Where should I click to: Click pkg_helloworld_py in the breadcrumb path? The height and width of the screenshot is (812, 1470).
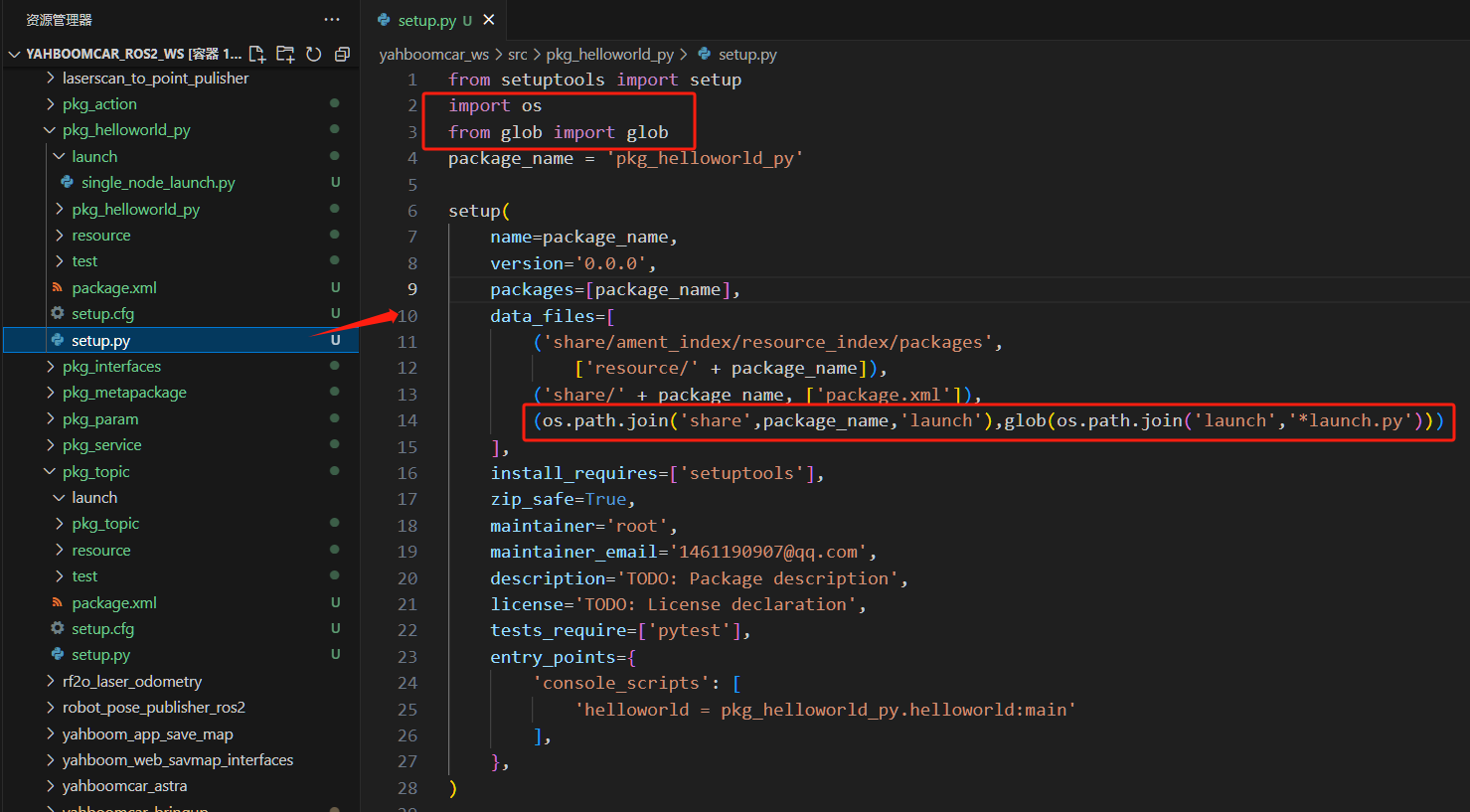[609, 55]
